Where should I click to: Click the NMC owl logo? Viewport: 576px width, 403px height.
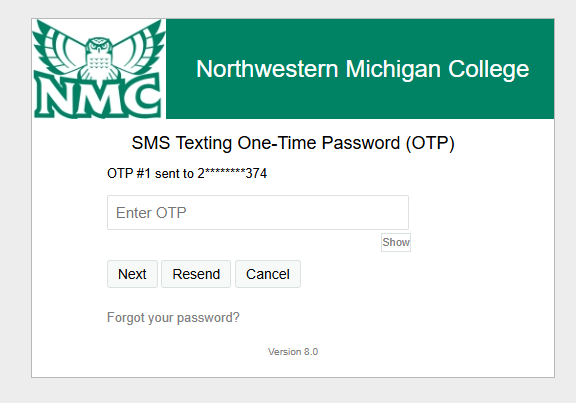point(99,69)
